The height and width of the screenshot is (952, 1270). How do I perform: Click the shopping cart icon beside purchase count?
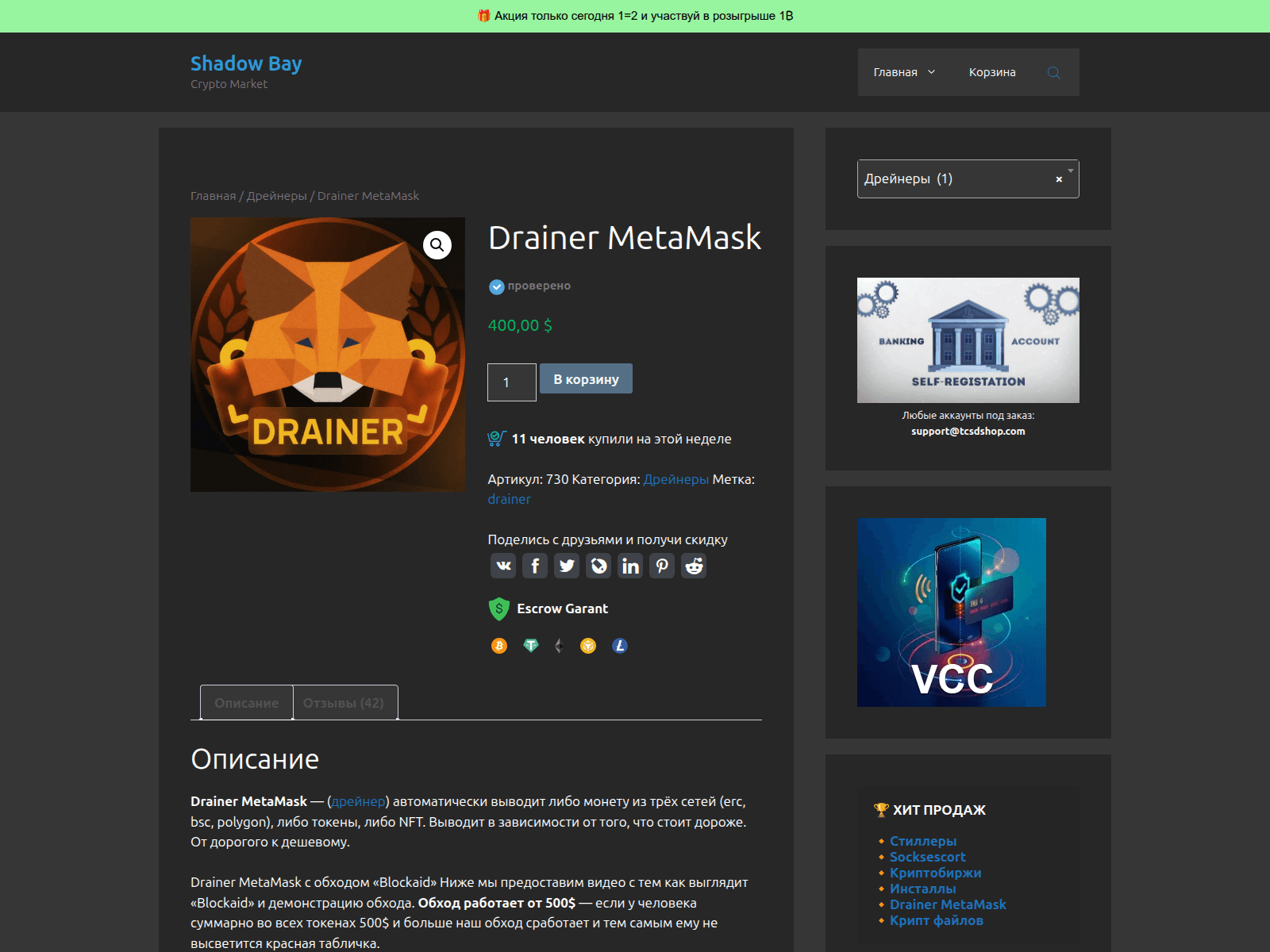pyautogui.click(x=497, y=439)
